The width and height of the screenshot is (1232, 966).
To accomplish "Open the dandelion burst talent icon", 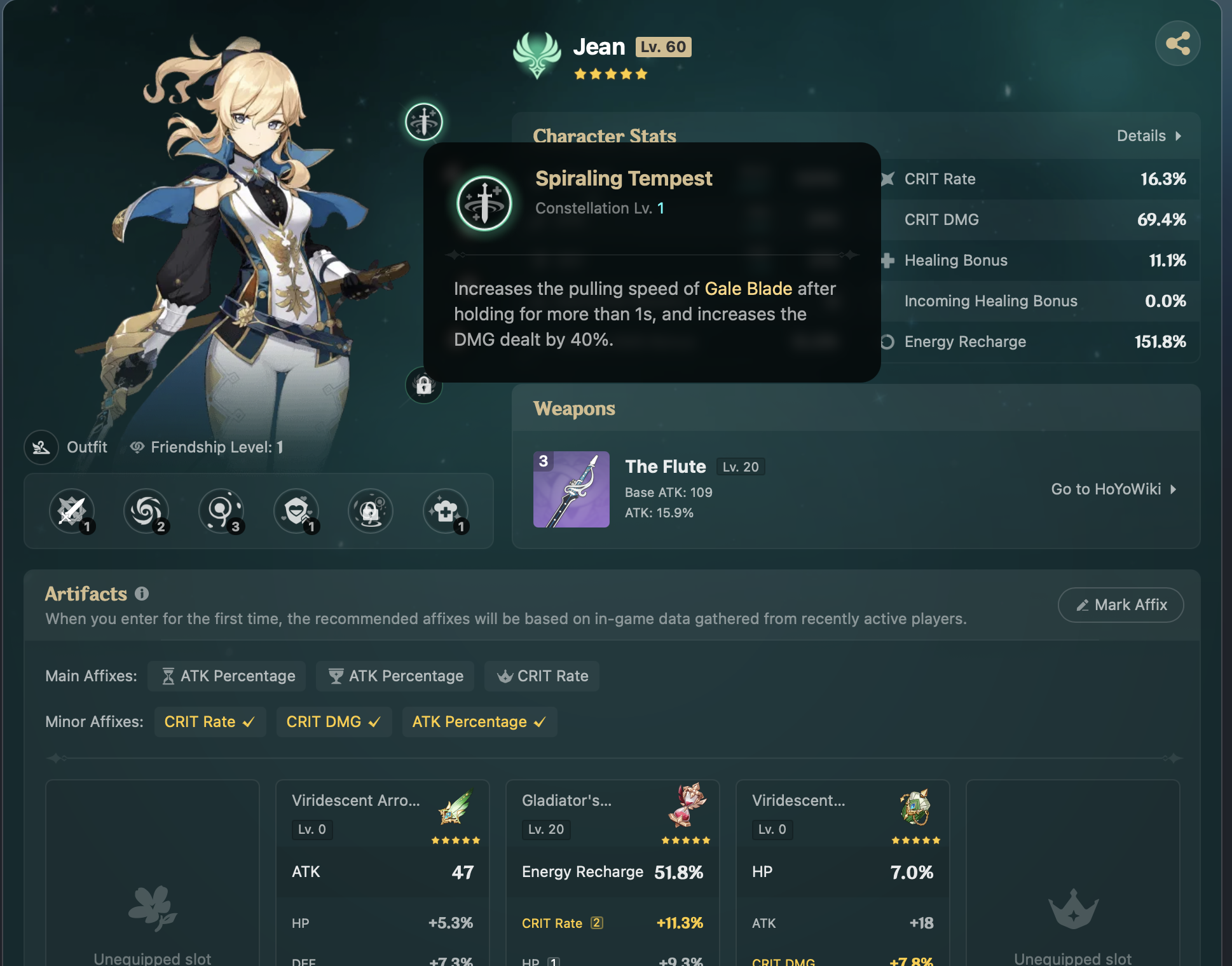I will click(221, 511).
